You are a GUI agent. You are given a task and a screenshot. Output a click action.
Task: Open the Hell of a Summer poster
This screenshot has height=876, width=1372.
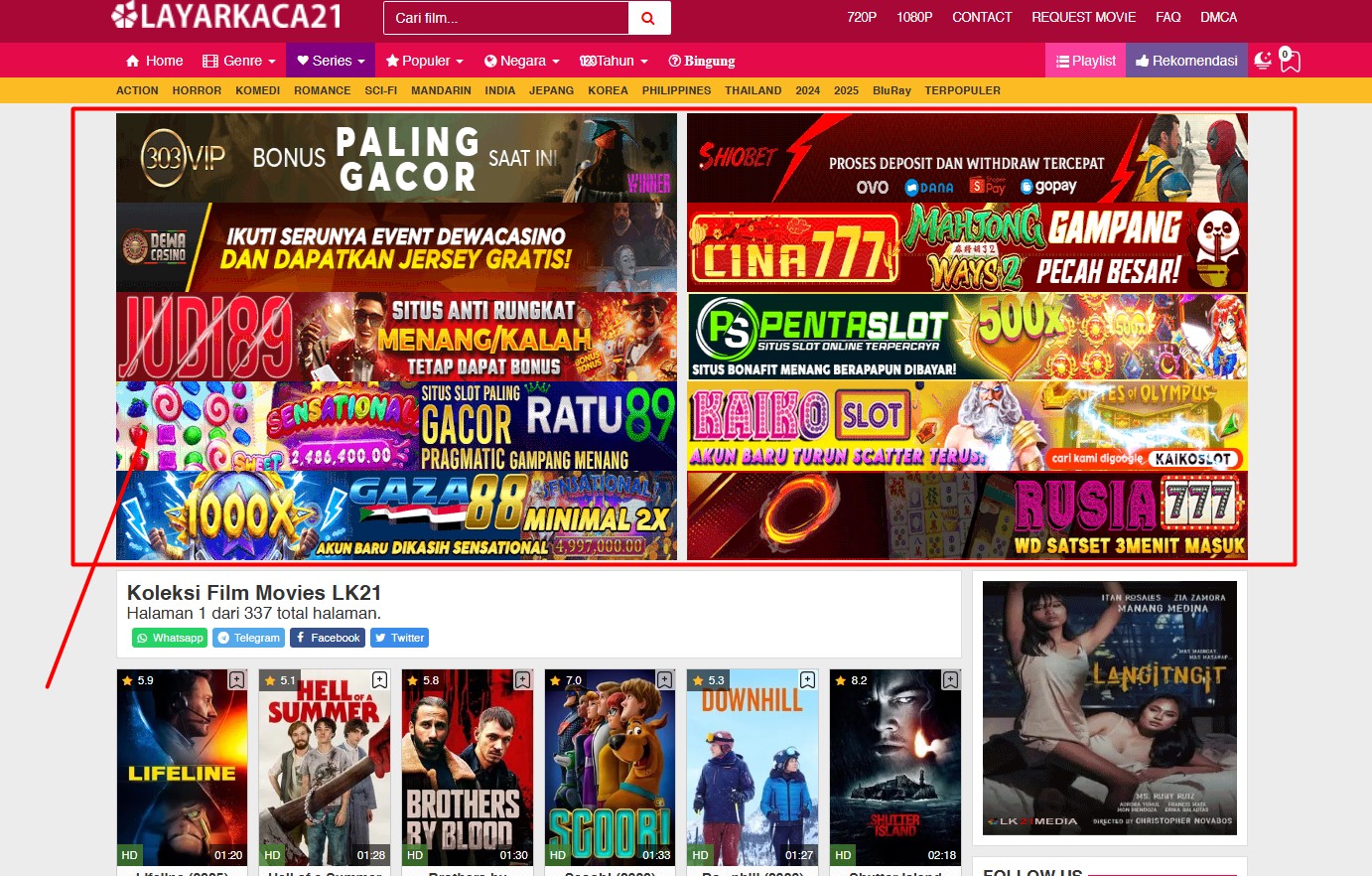pos(325,768)
